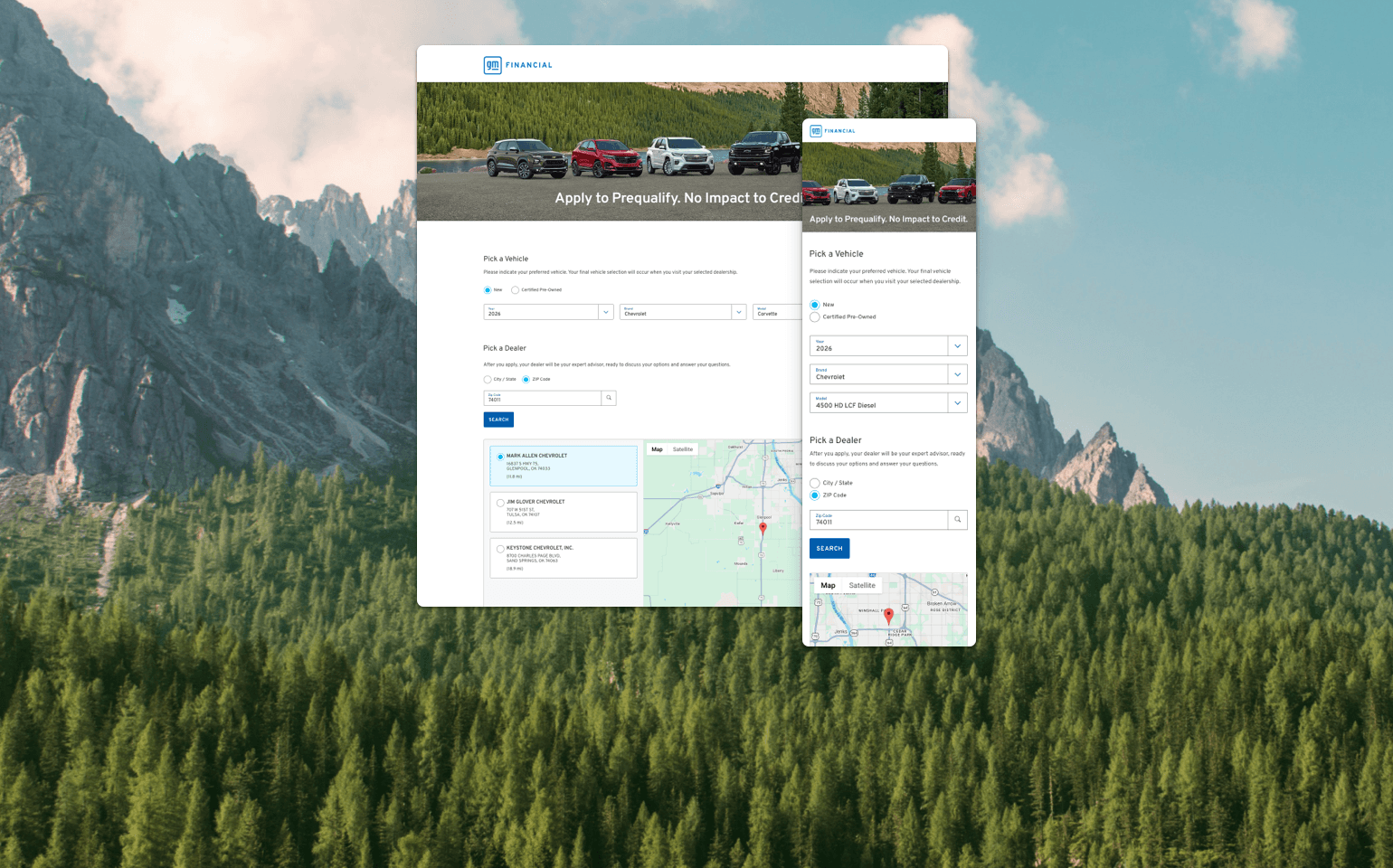This screenshot has width=1393, height=868.
Task: Click the SEARCH button in desktop view
Action: (x=498, y=420)
